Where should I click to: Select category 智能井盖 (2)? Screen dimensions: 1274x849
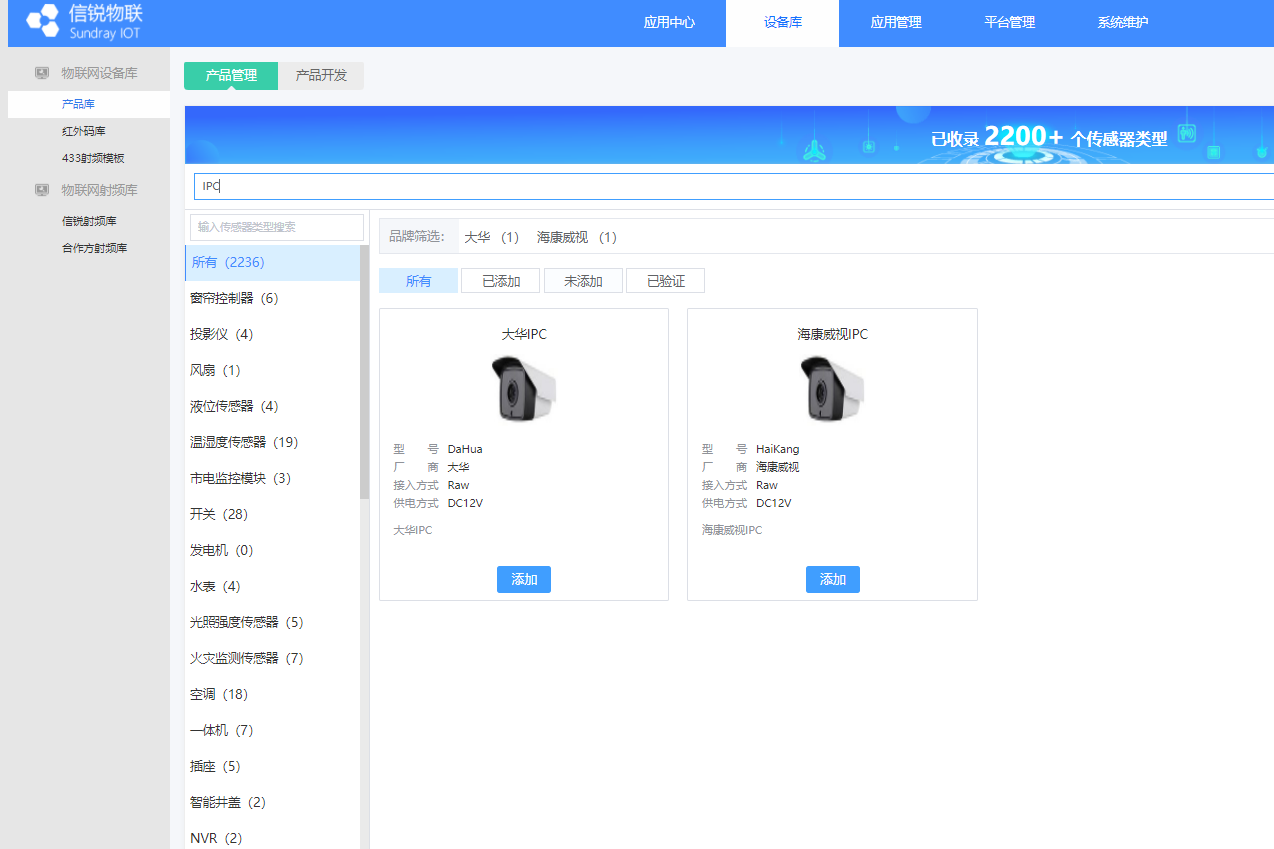click(272, 802)
